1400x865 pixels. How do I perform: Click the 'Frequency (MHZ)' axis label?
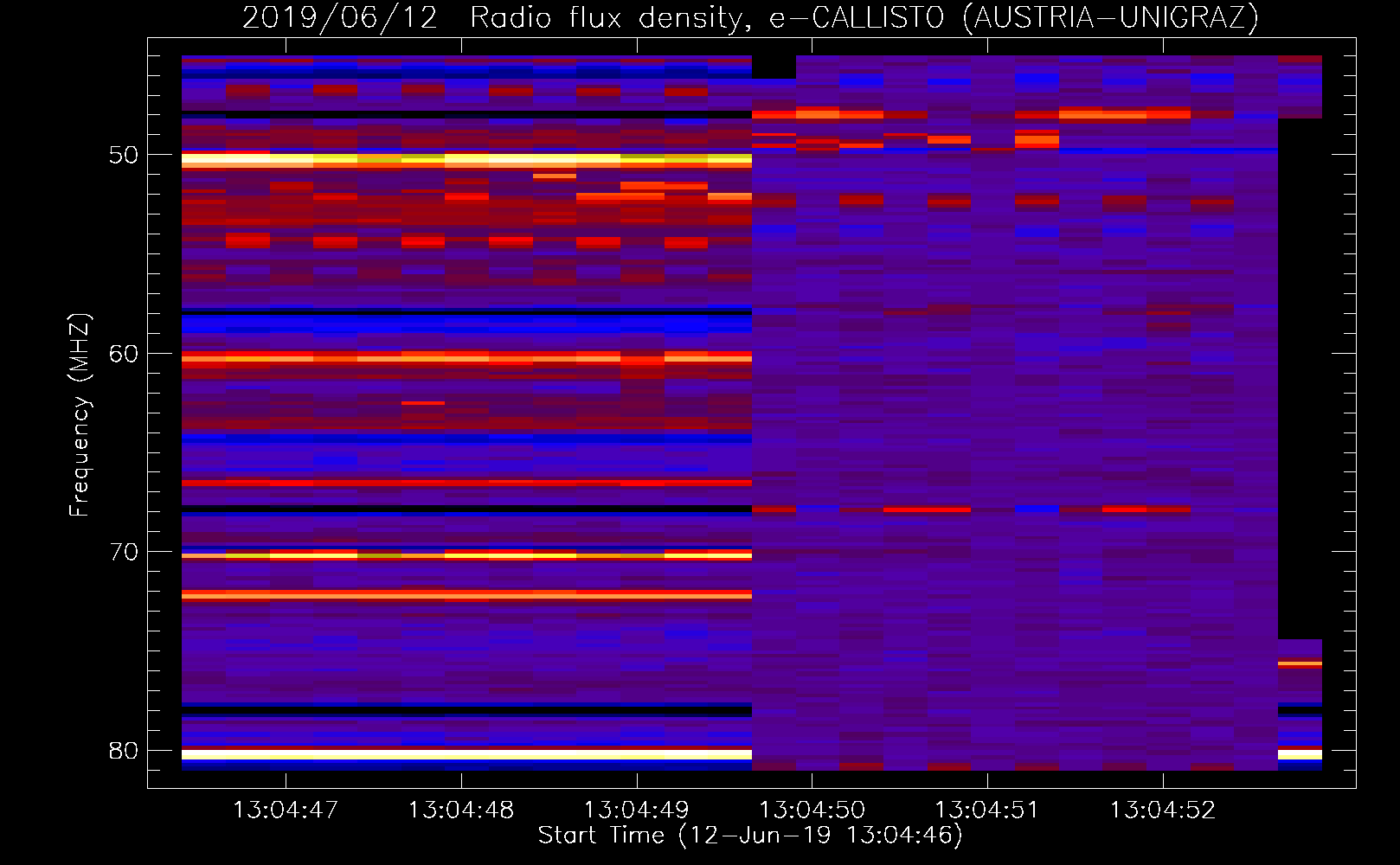coord(80,415)
